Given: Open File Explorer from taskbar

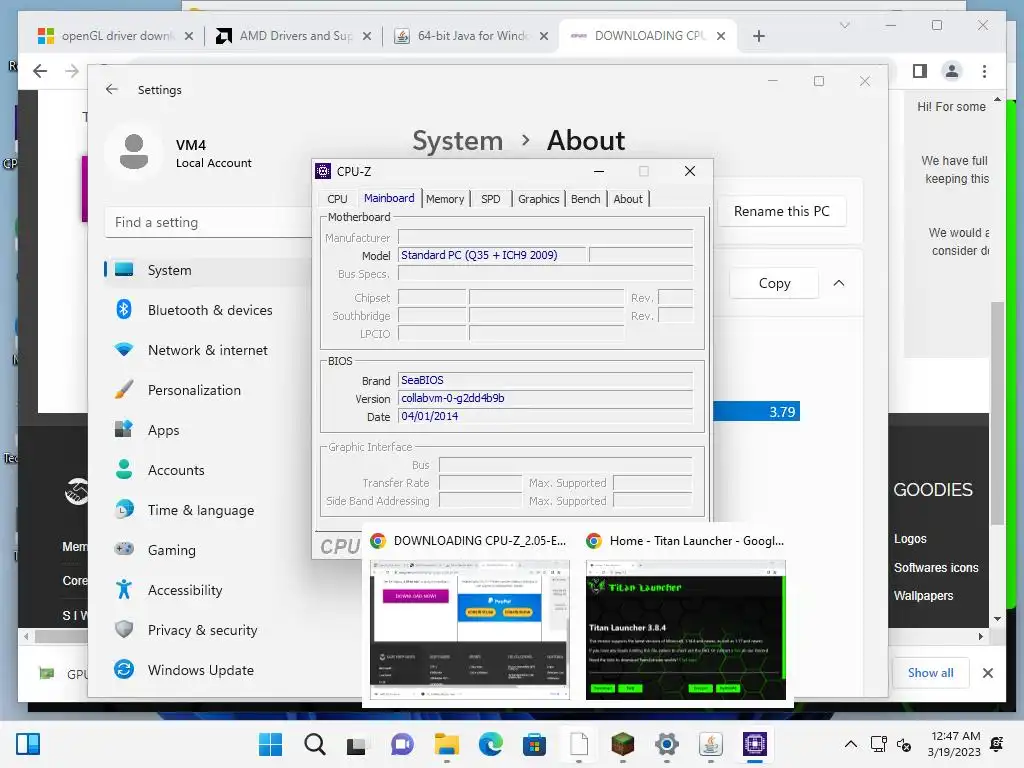Looking at the screenshot, I should click(447, 744).
